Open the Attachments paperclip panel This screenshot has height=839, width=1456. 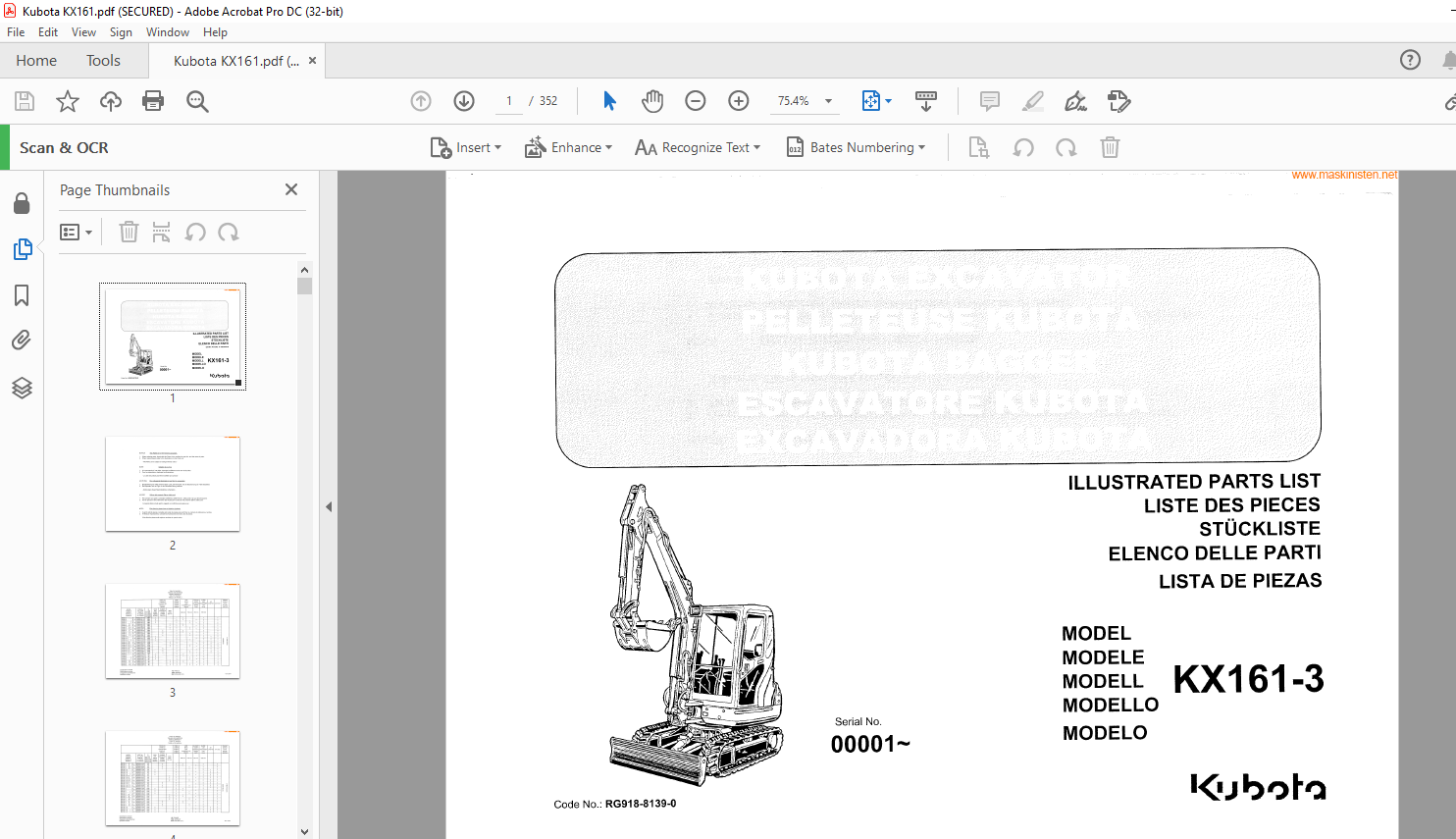(22, 341)
